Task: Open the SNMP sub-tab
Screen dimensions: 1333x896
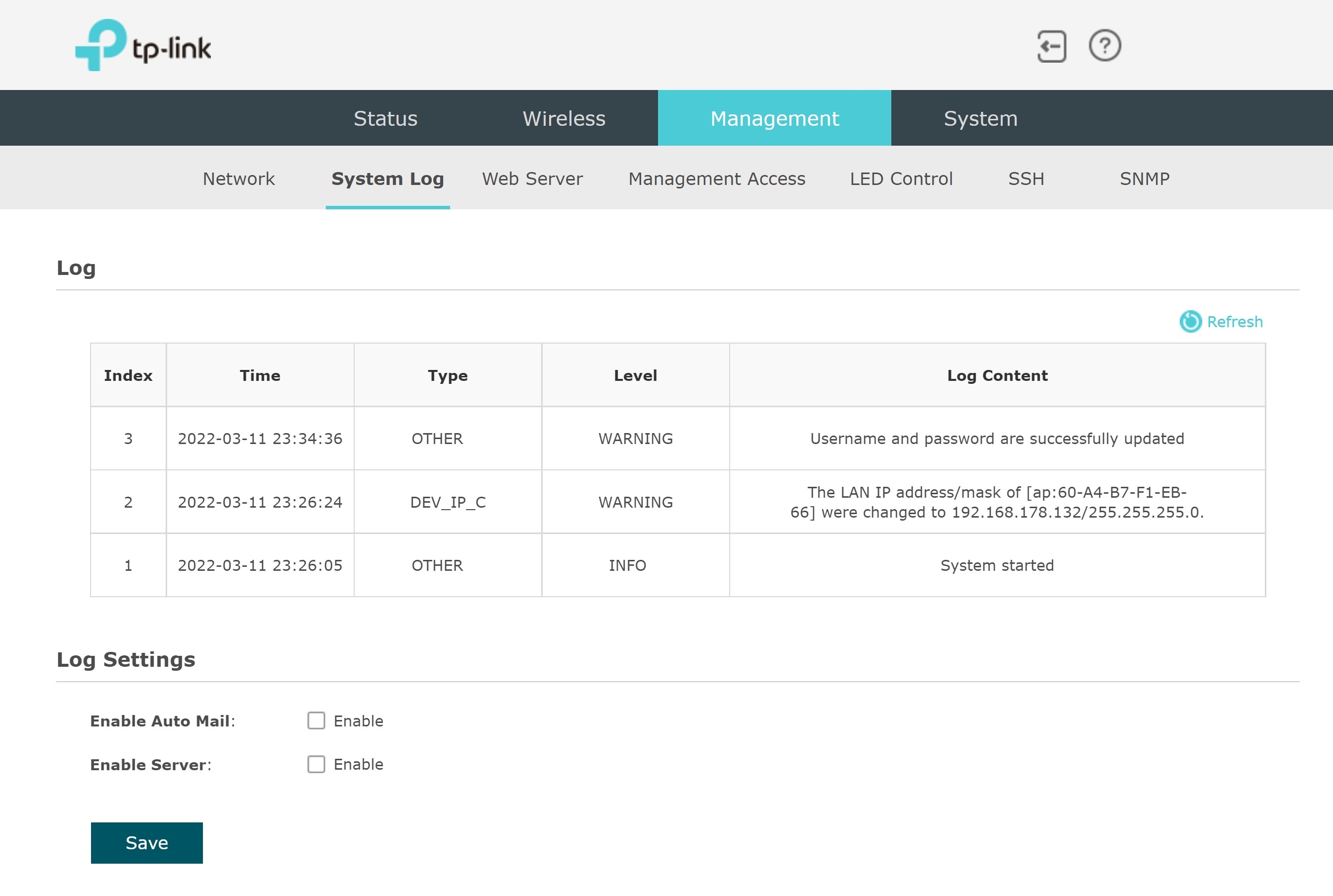Action: point(1144,179)
